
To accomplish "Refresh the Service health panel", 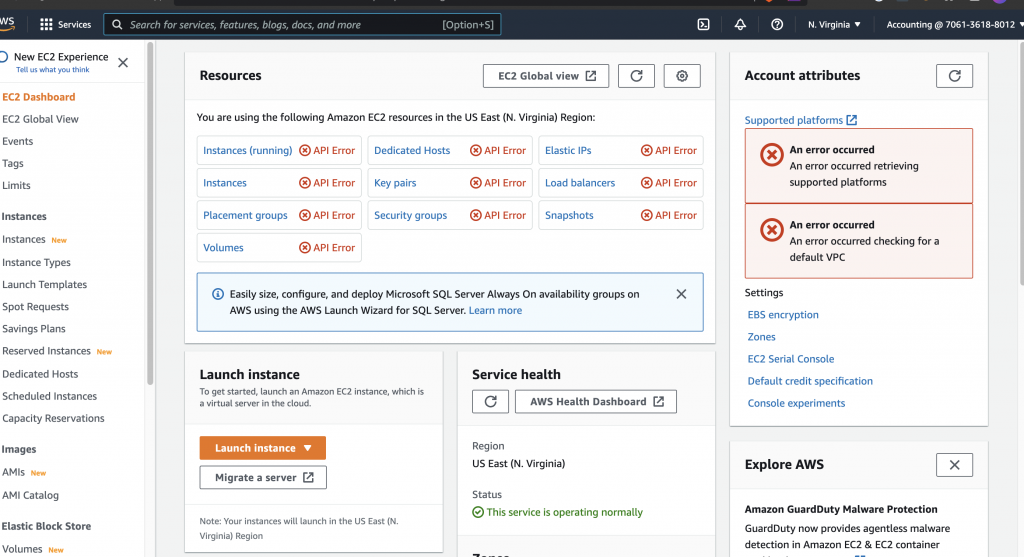I will [x=490, y=401].
